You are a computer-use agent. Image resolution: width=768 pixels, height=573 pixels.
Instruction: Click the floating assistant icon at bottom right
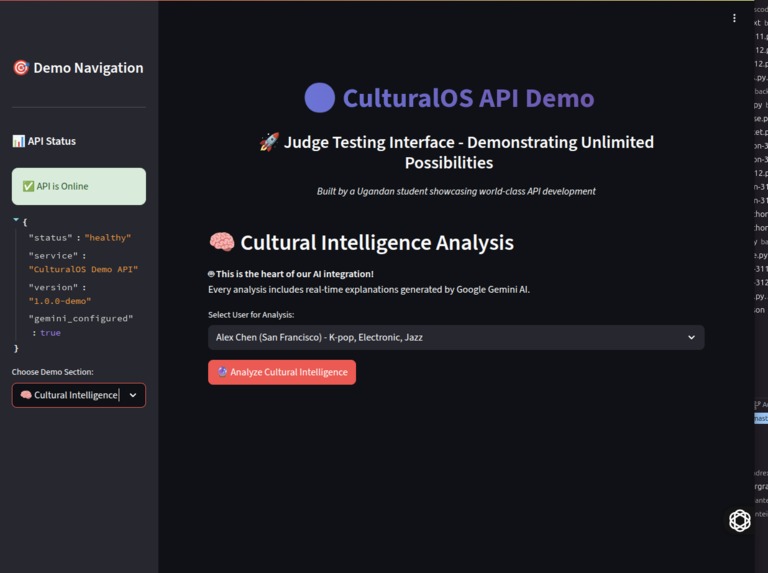739,520
